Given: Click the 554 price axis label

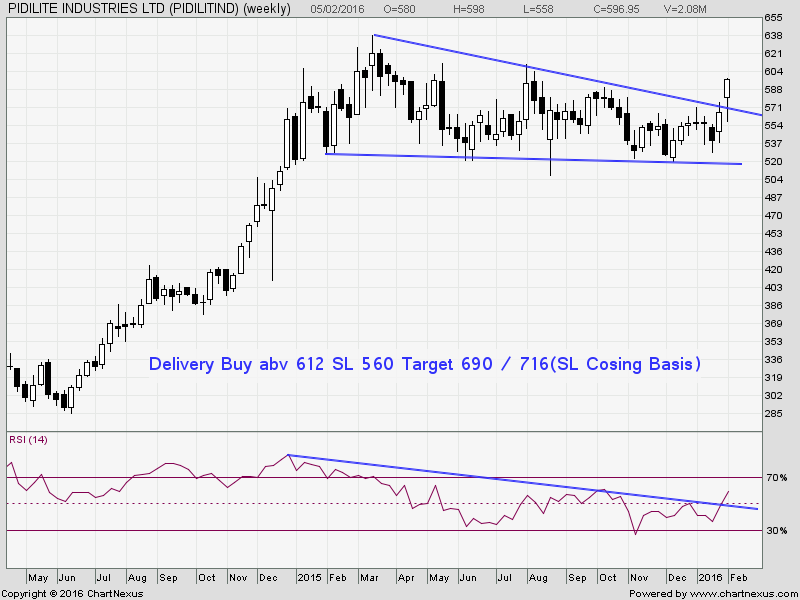Looking at the screenshot, I should (x=773, y=126).
